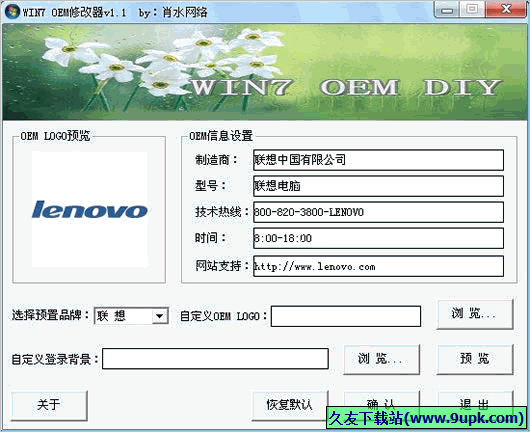Click the 技术热线 hotline input field
530x432 pixels.
coord(378,212)
